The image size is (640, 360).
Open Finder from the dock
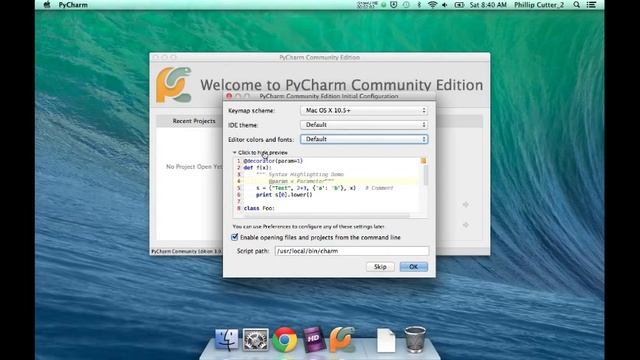[x=227, y=339]
